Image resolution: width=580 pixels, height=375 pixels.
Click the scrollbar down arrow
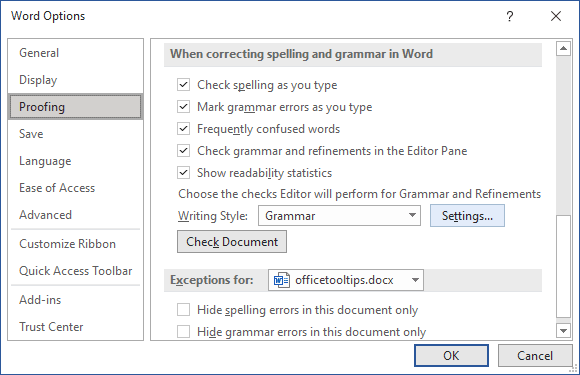pos(563,330)
